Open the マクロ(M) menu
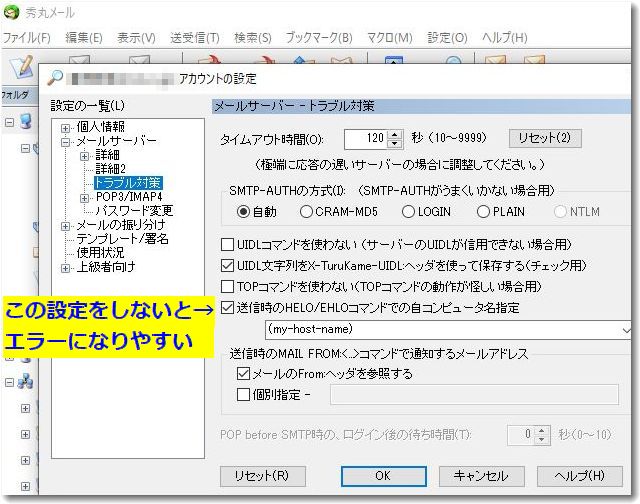640x504 pixels. click(389, 38)
